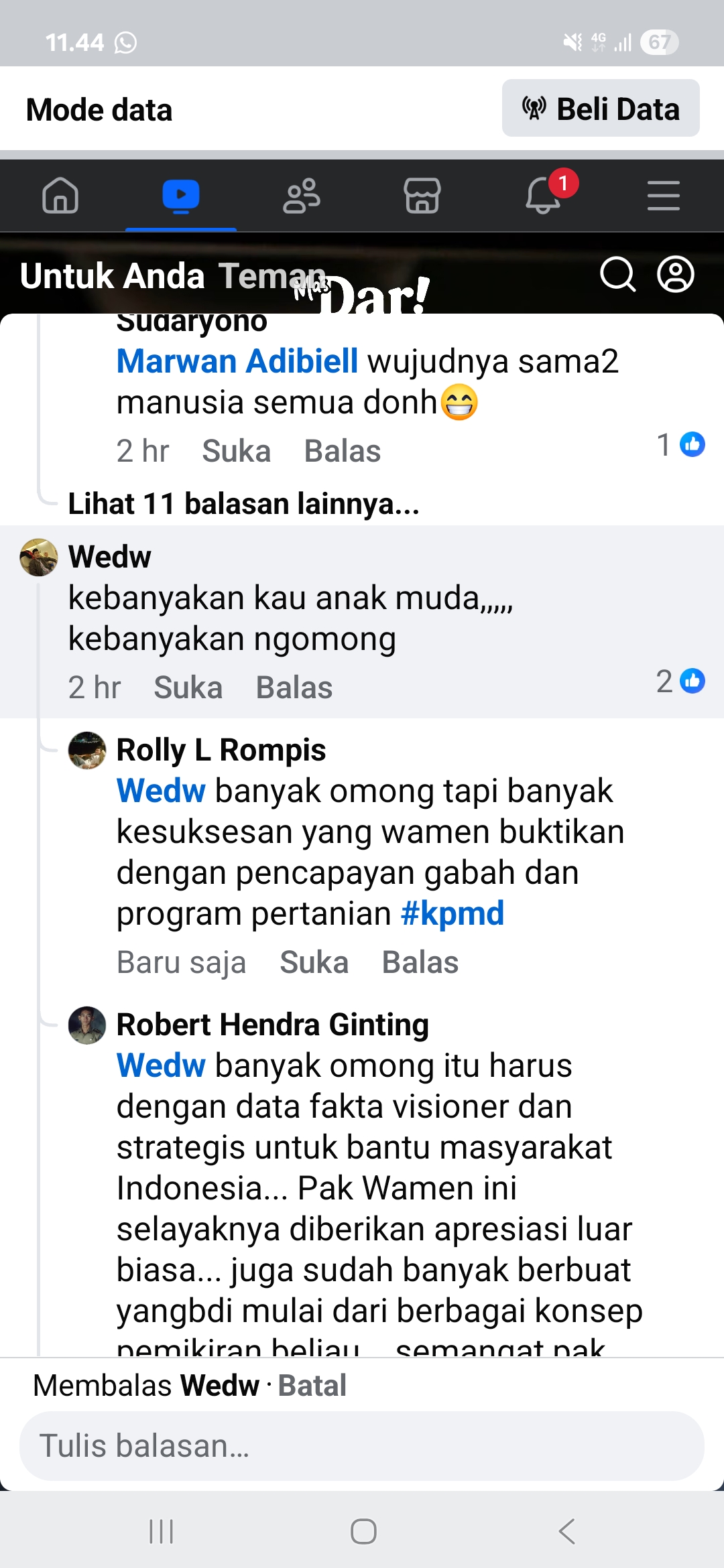Open the profile avatar icon
Viewport: 724px width, 1568px height.
(675, 274)
